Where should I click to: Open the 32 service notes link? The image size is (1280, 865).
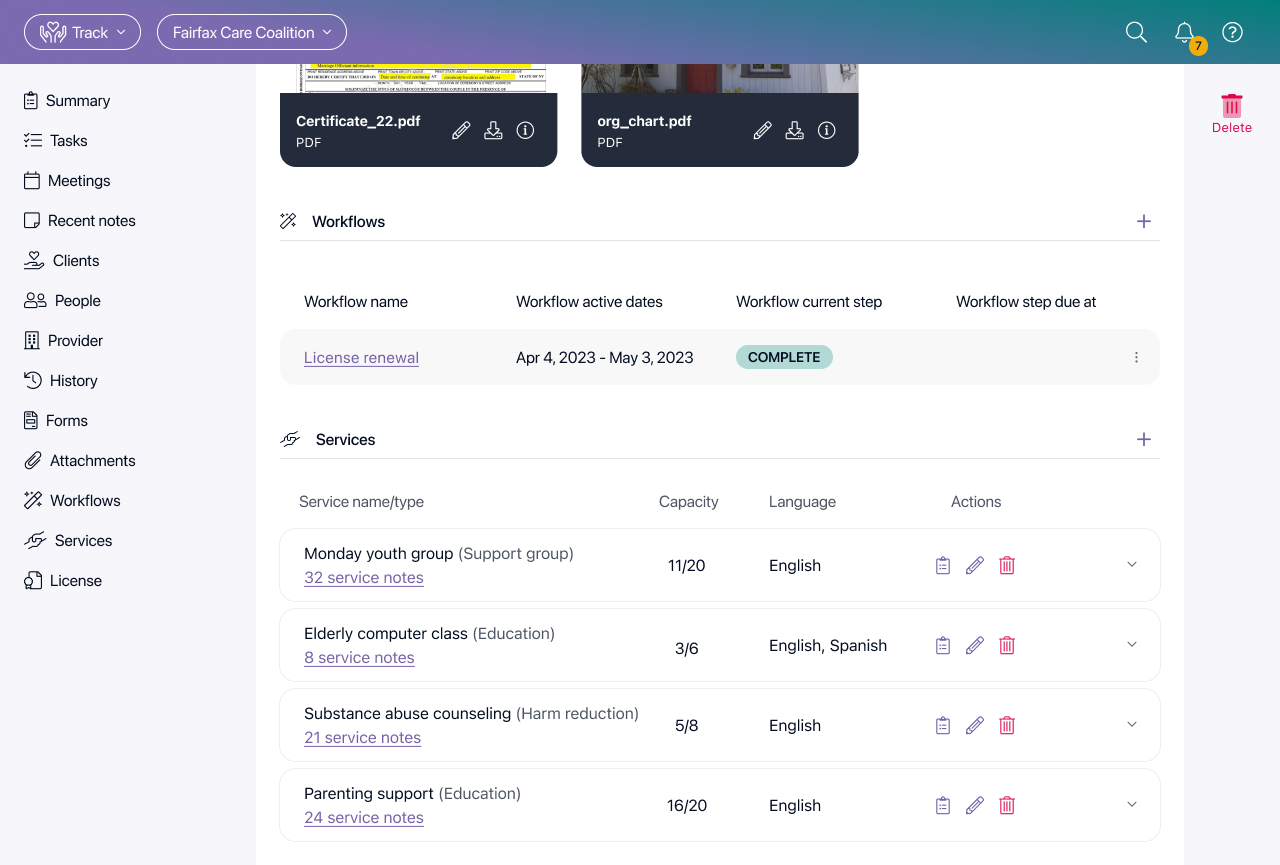point(364,577)
